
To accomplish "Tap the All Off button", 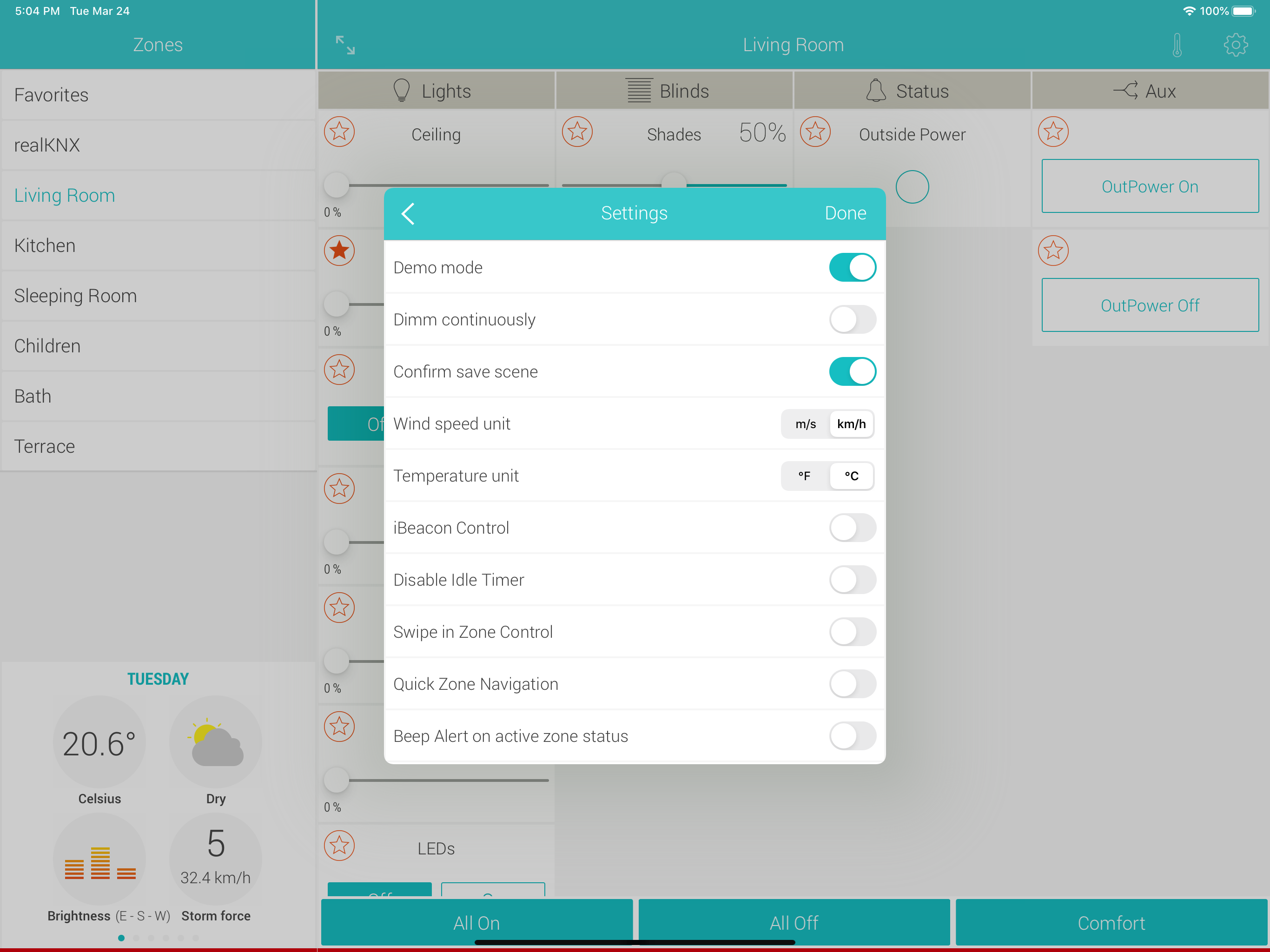I will [794, 923].
